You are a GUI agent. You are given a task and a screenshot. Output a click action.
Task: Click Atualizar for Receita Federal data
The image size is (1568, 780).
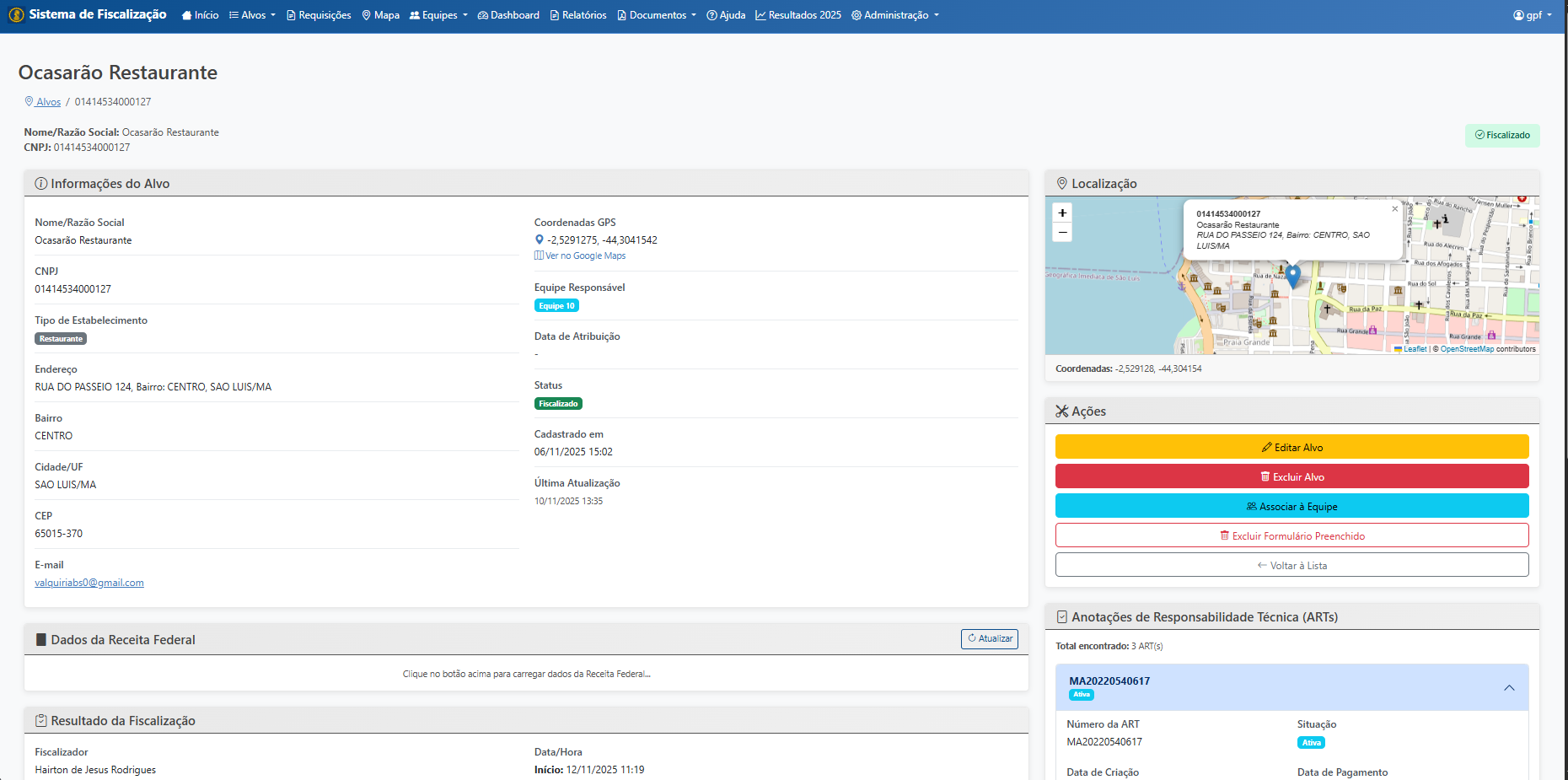989,639
